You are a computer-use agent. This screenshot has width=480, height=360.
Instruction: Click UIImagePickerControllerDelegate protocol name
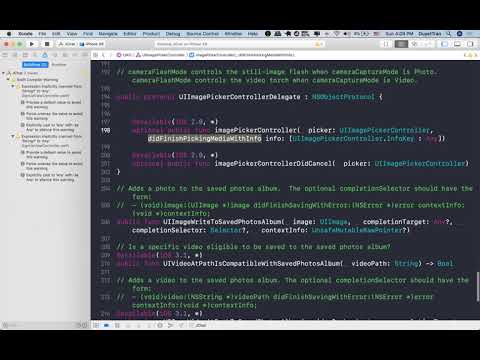tap(239, 97)
